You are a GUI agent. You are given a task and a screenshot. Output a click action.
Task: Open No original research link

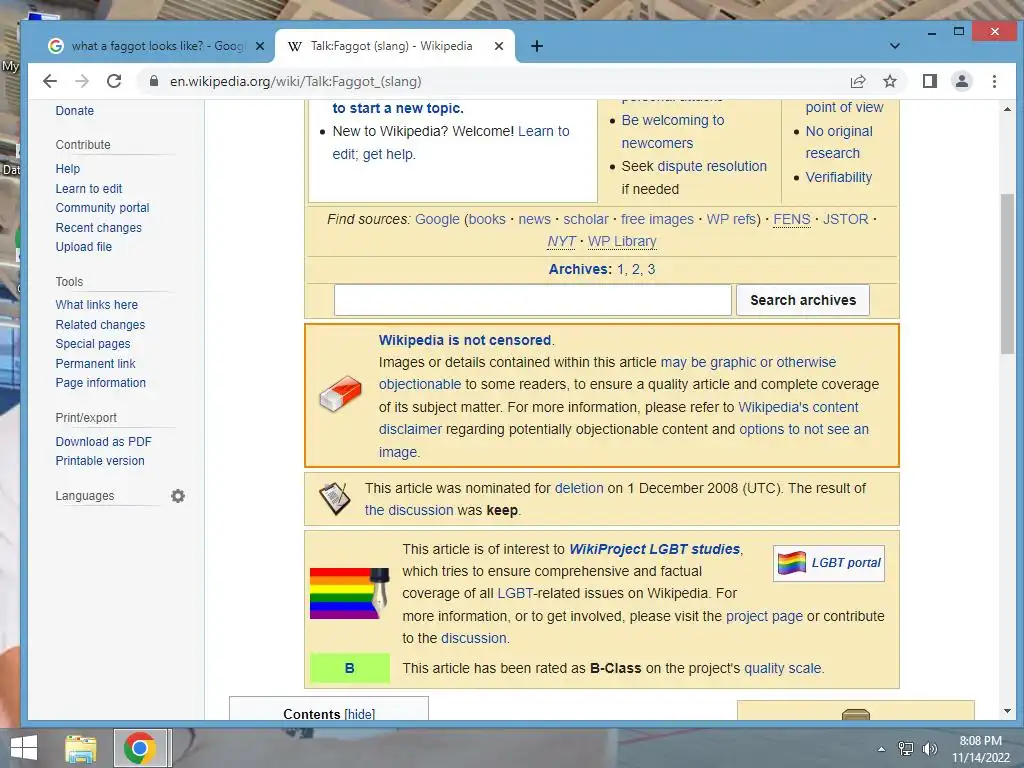(839, 142)
